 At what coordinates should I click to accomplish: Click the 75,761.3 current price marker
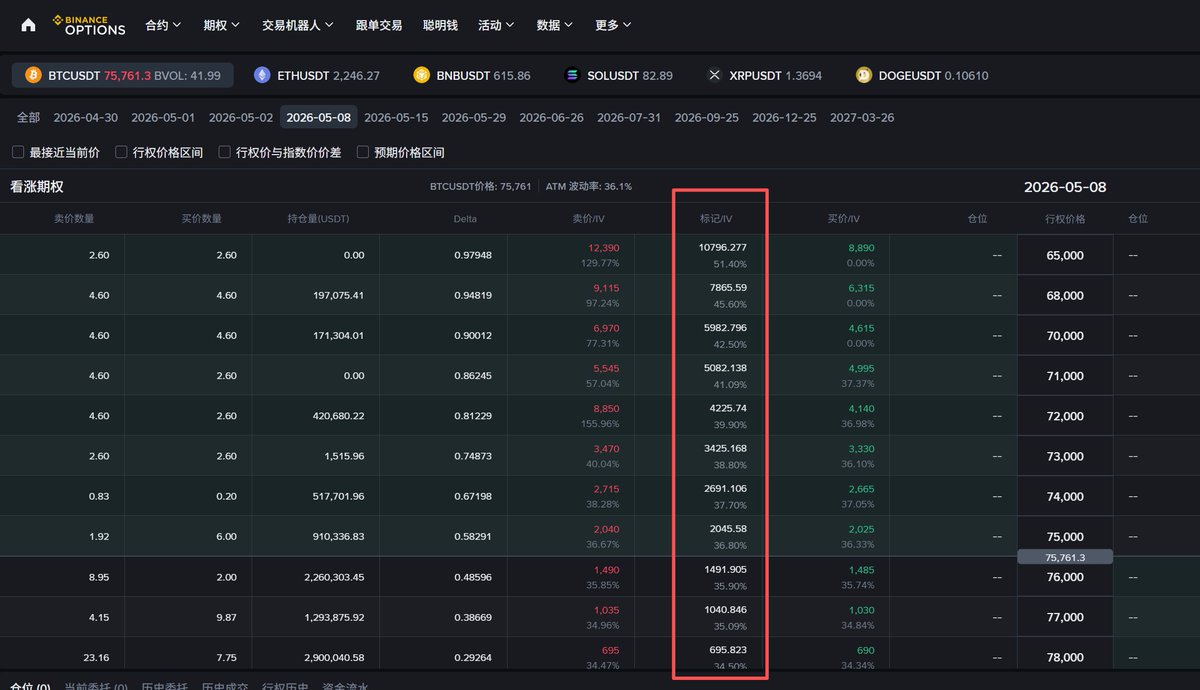point(1065,557)
